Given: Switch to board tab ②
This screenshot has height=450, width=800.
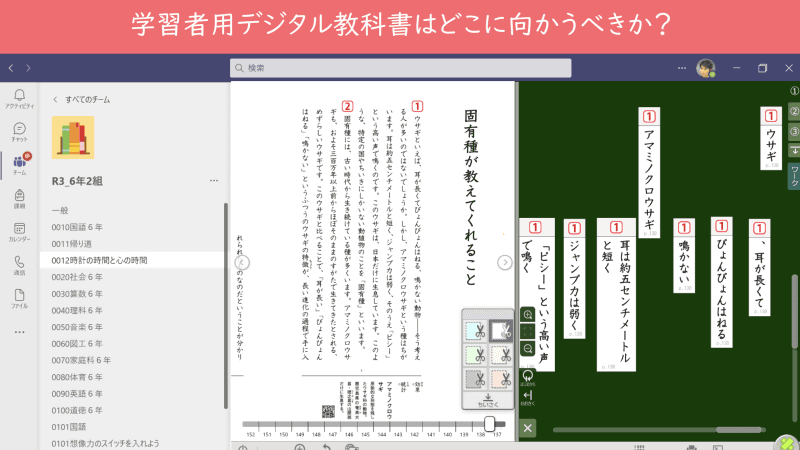Looking at the screenshot, I should click(794, 111).
